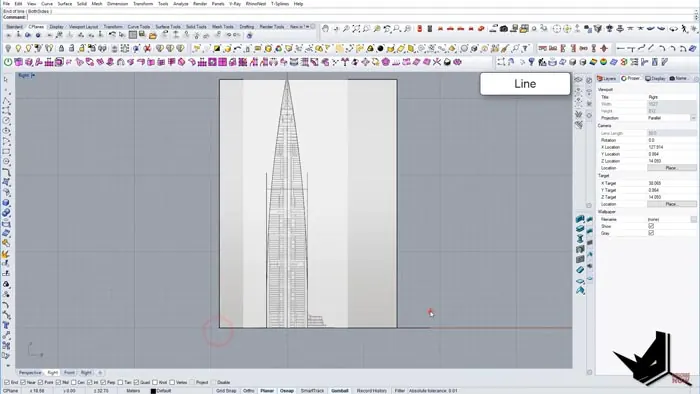Viewport: 700px width, 394px height.
Task: Click the Zoom Extents icon in the top toolbar
Action: (x=356, y=29)
